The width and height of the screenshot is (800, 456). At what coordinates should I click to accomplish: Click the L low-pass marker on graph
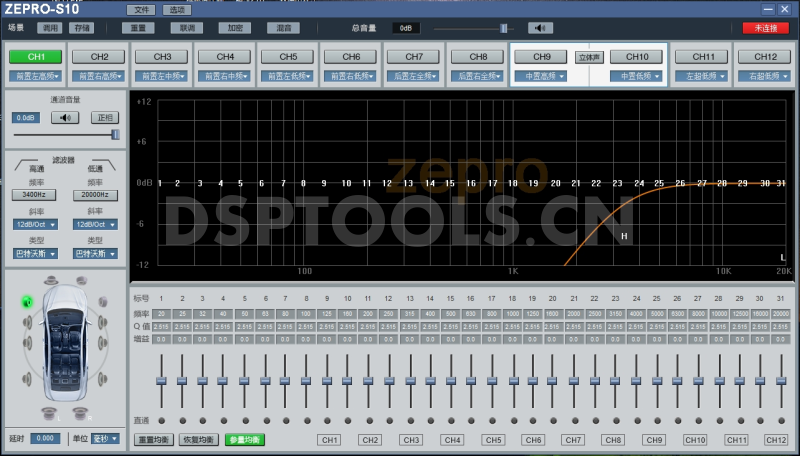point(783,257)
